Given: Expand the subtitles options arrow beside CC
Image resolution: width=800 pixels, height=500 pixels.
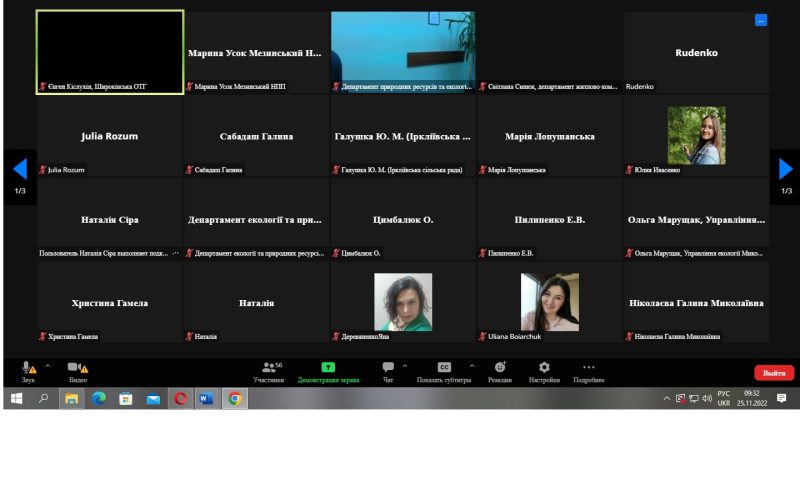Looking at the screenshot, I should point(466,366).
